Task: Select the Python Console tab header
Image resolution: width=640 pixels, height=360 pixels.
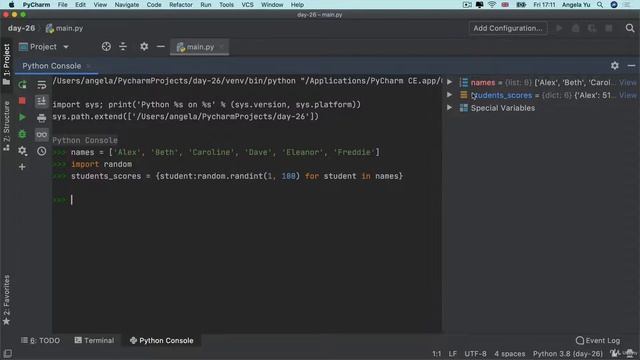Action: 51,66
